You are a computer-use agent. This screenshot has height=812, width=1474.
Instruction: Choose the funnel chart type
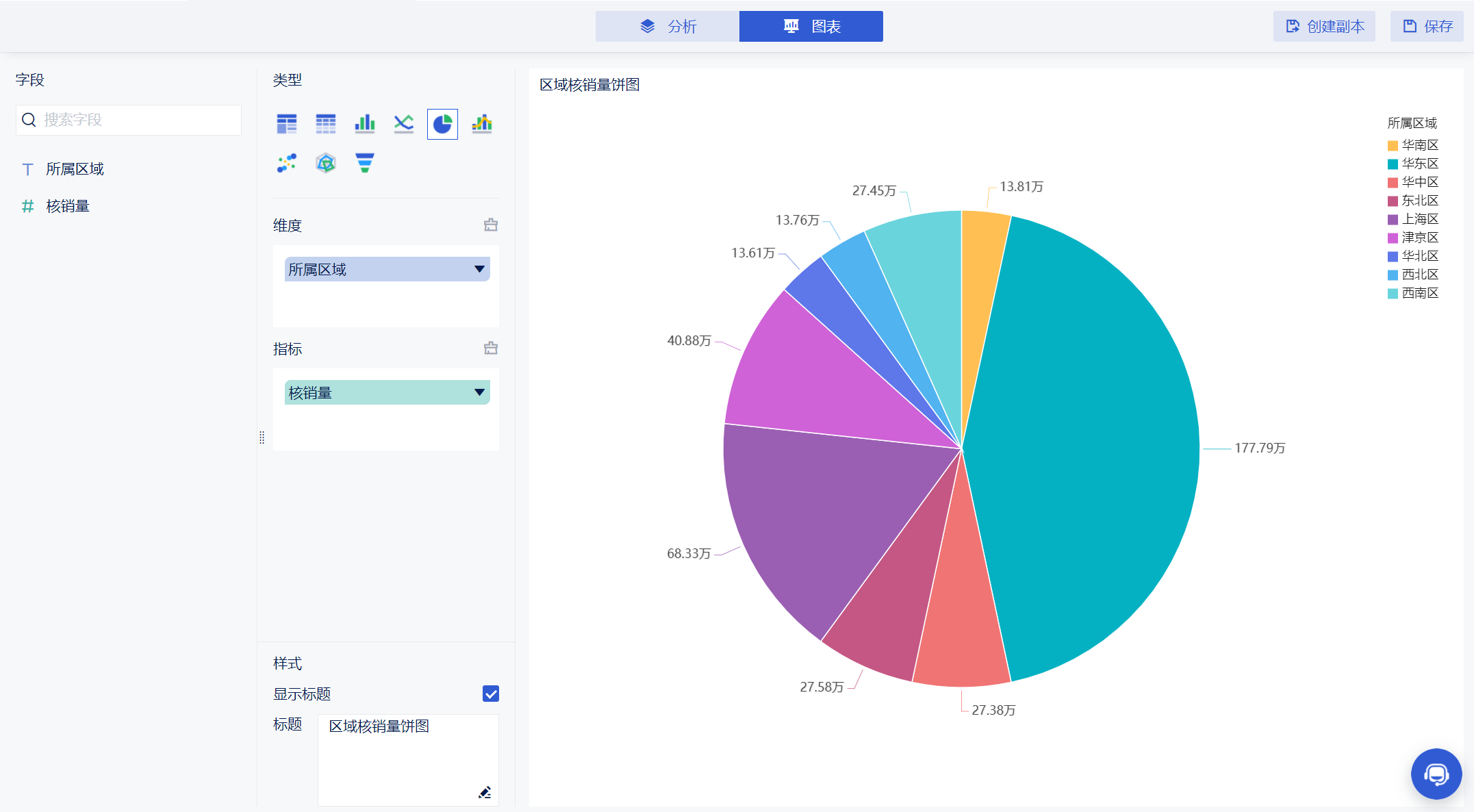[x=365, y=163]
